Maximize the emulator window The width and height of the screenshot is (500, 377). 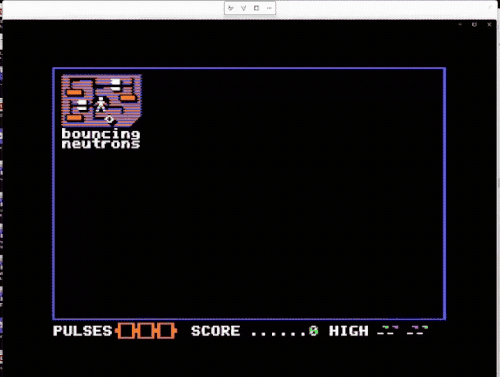[474, 24]
